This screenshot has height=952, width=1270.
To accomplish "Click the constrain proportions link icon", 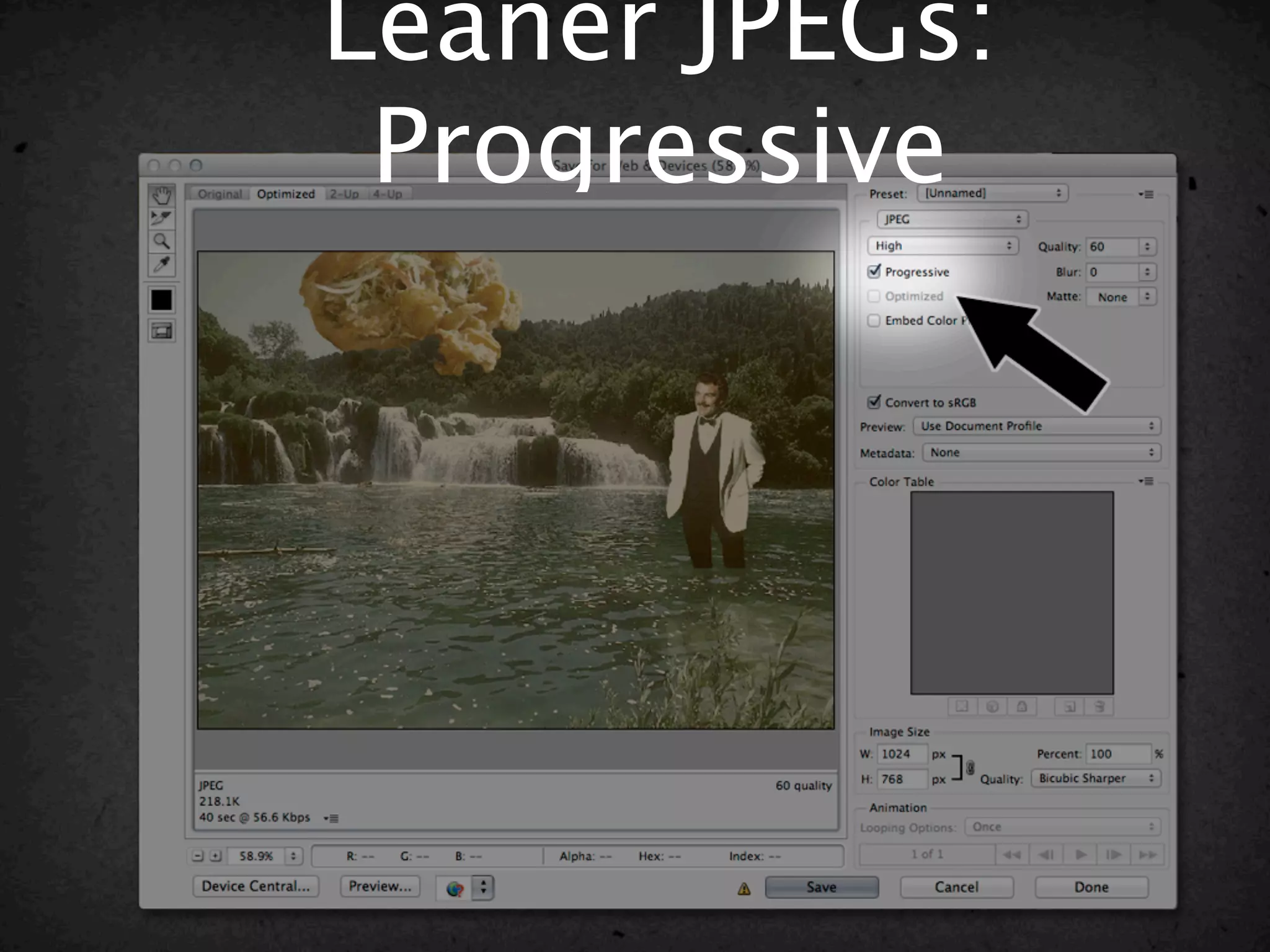I will tap(970, 768).
